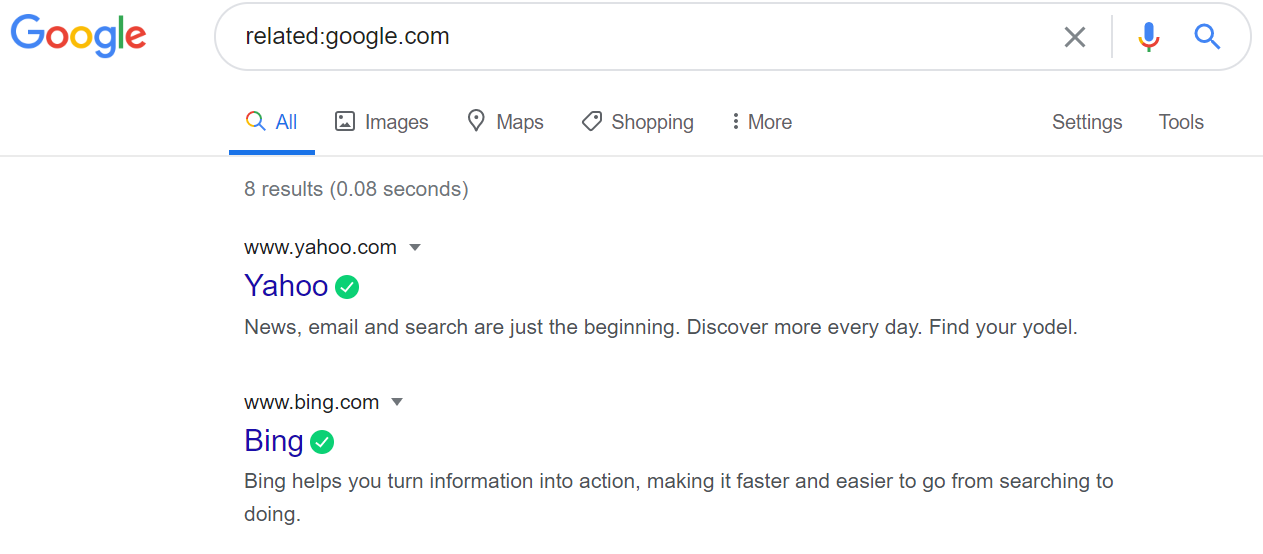Switch to the All results tab

tap(272, 122)
